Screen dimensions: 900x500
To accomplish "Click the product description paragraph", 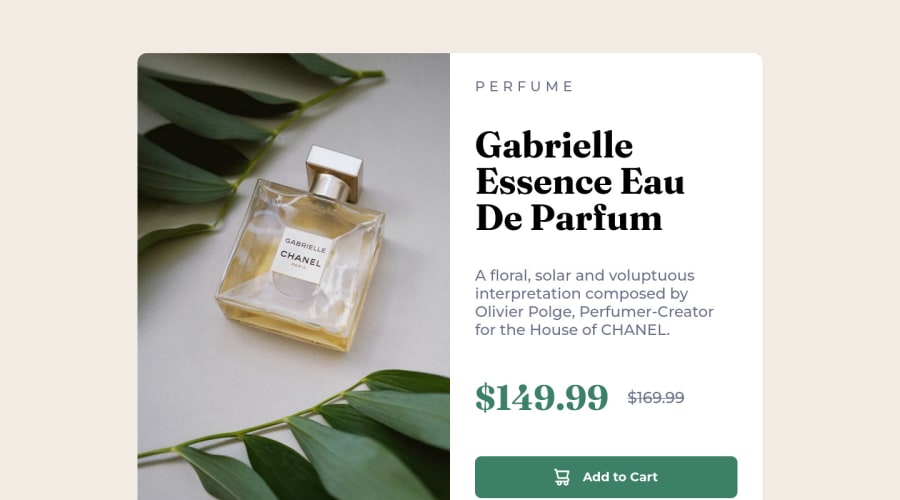I will click(x=594, y=303).
